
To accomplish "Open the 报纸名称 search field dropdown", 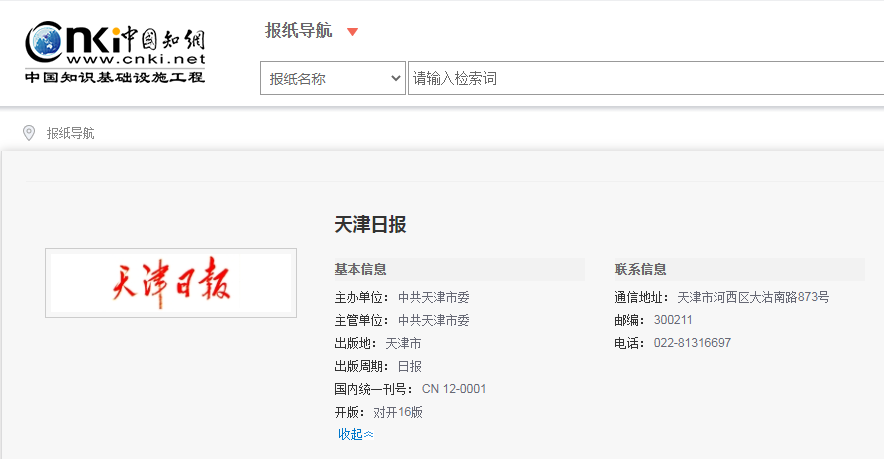I will (333, 78).
